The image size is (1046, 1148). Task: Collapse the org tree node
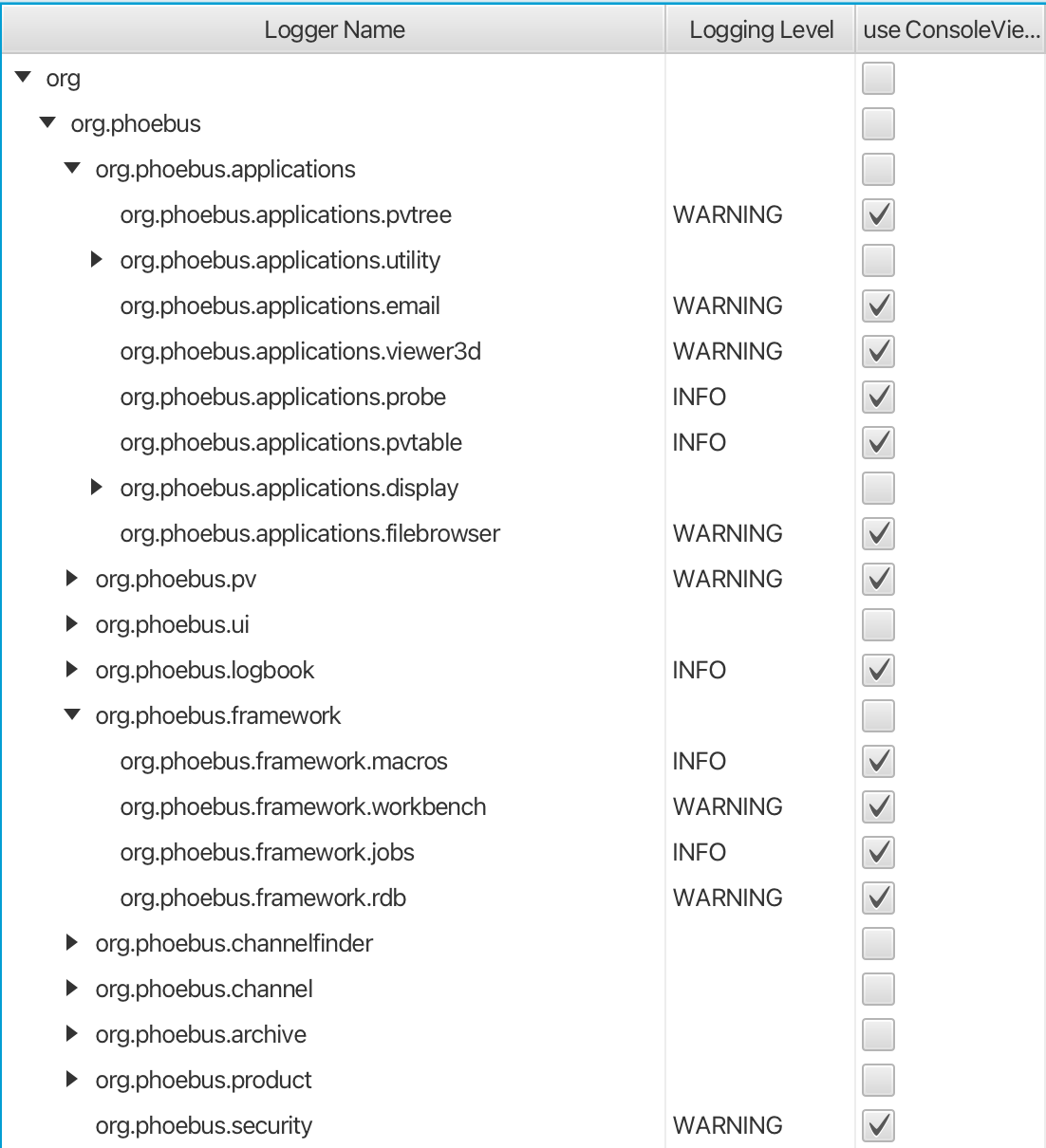(21, 78)
